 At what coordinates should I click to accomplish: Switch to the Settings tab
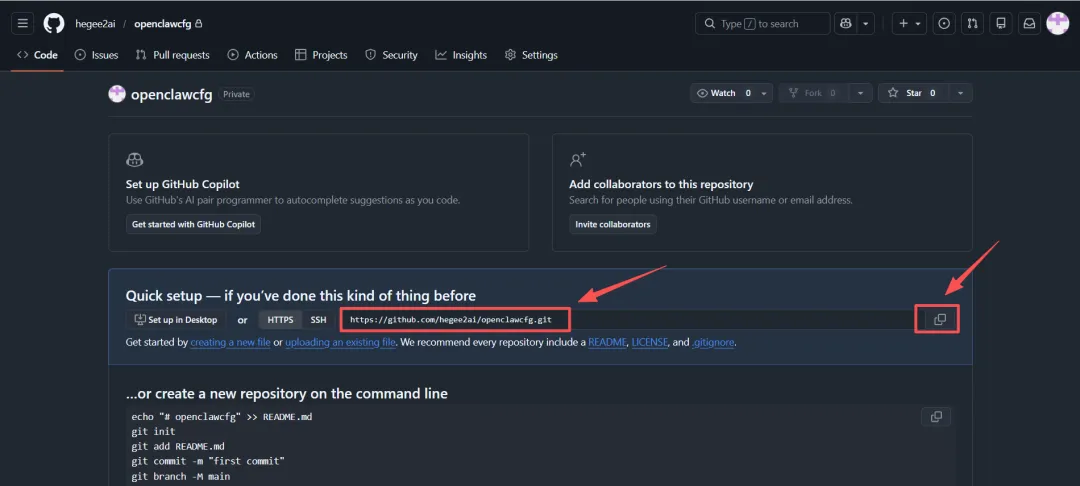click(x=531, y=55)
